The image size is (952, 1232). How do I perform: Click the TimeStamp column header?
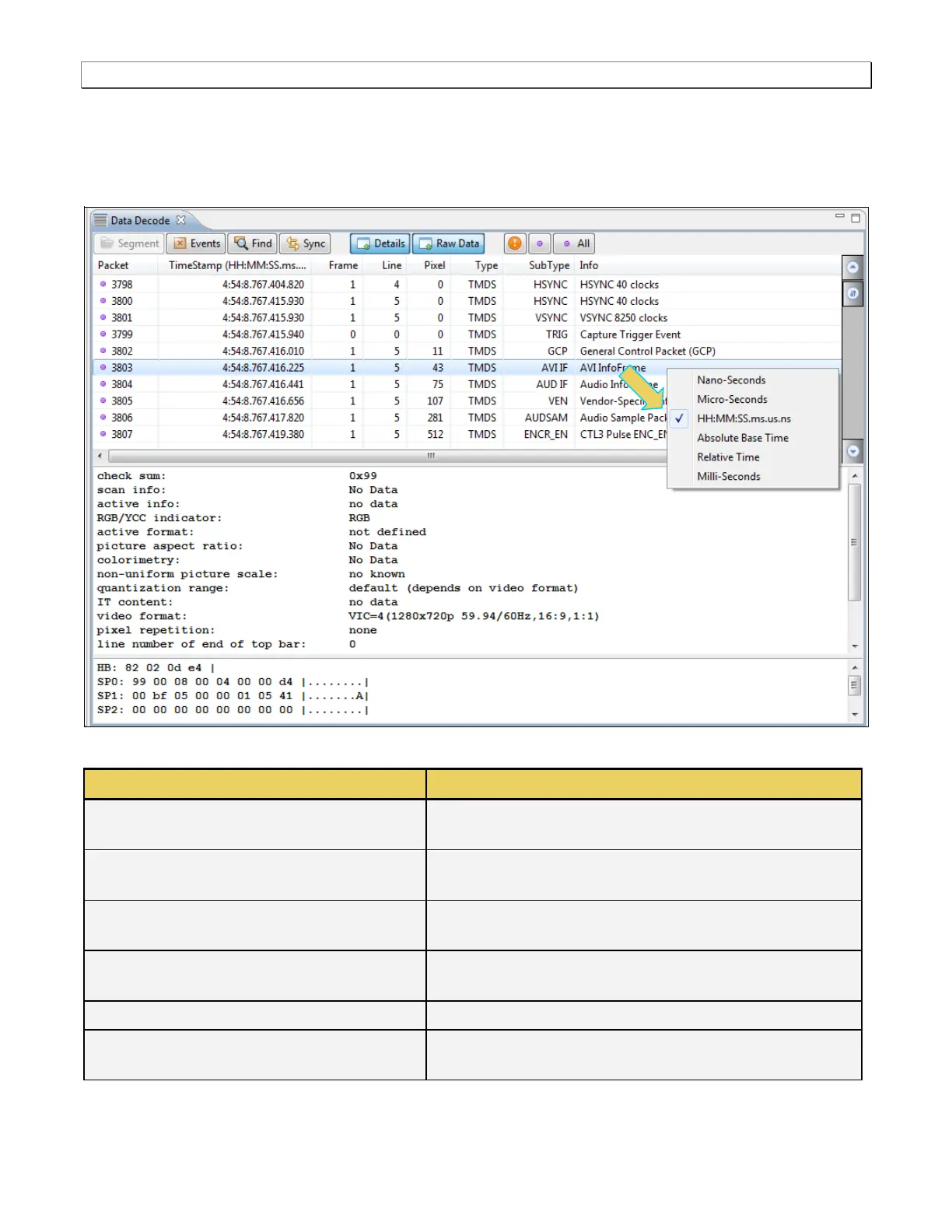[236, 265]
